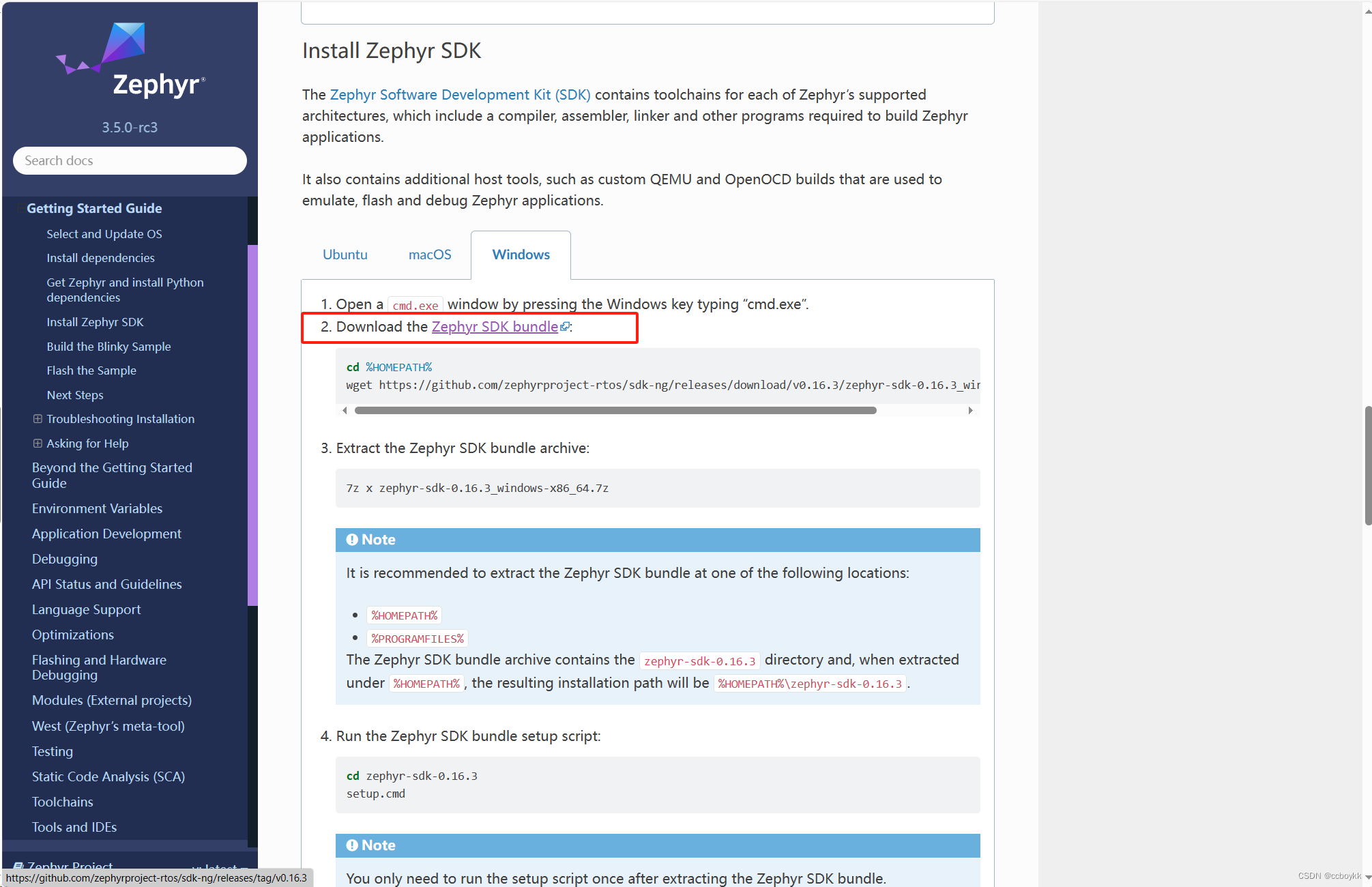This screenshot has width=1372, height=887.
Task: Open the Zephyr SDK bundle link
Action: (x=495, y=327)
